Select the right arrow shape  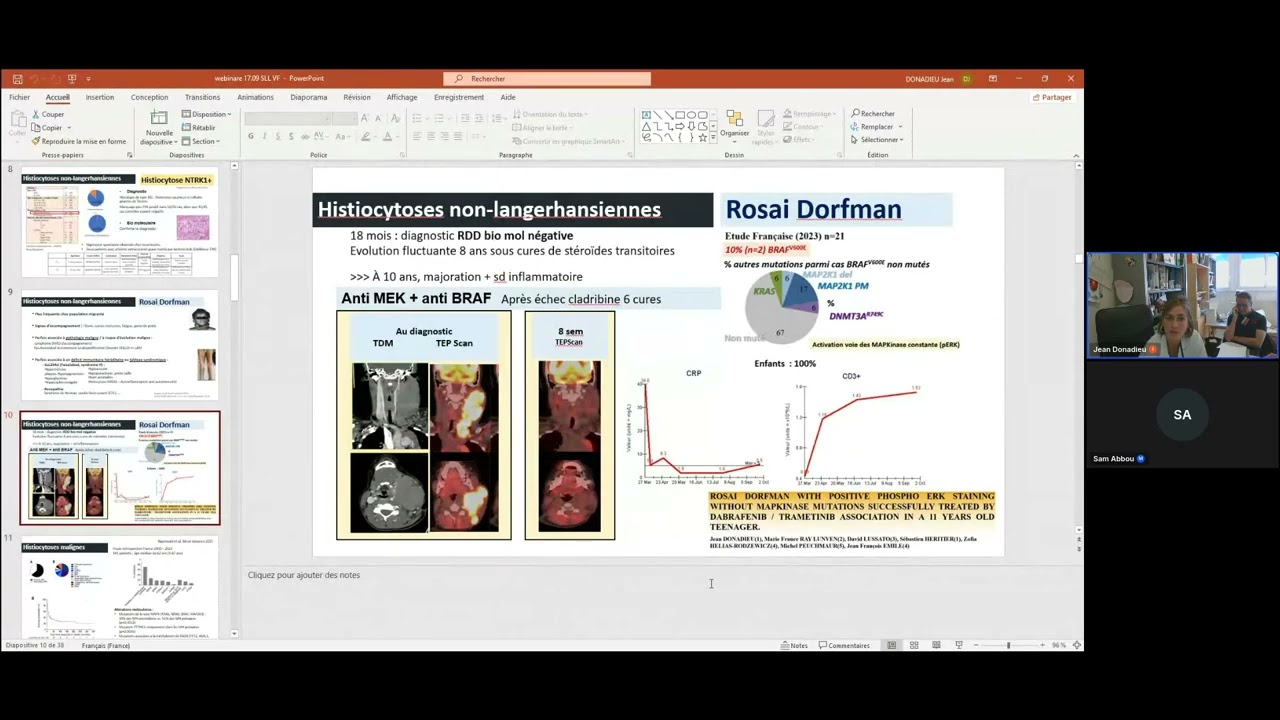point(680,126)
